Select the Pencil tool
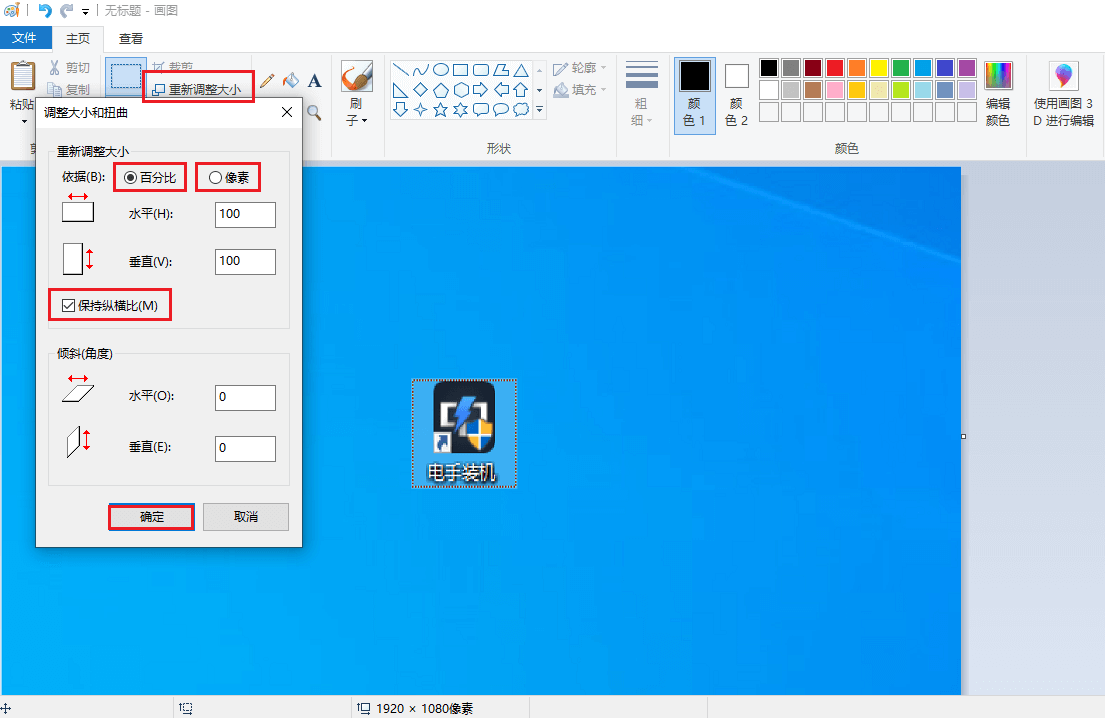Image resolution: width=1105 pixels, height=718 pixels. point(267,80)
